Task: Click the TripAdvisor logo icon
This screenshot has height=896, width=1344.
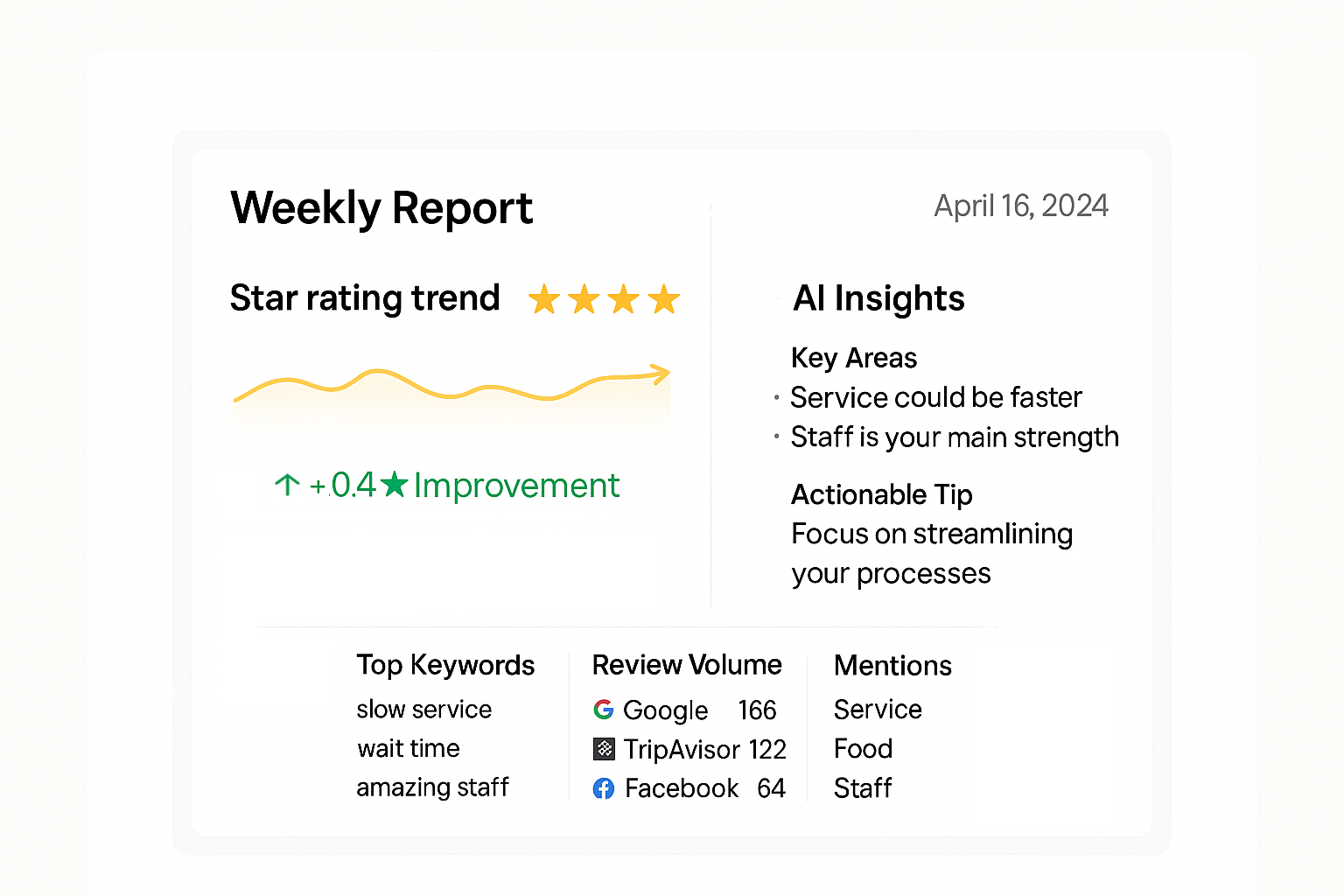Action: coord(604,749)
